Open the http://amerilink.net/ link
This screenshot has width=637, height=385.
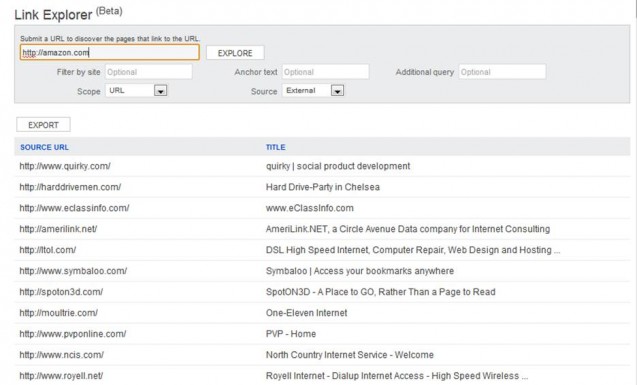coord(58,229)
